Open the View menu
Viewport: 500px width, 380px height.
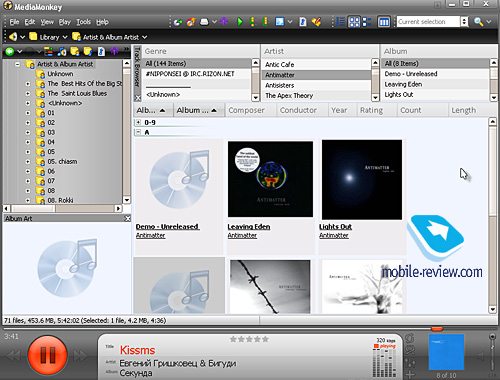(x=47, y=22)
